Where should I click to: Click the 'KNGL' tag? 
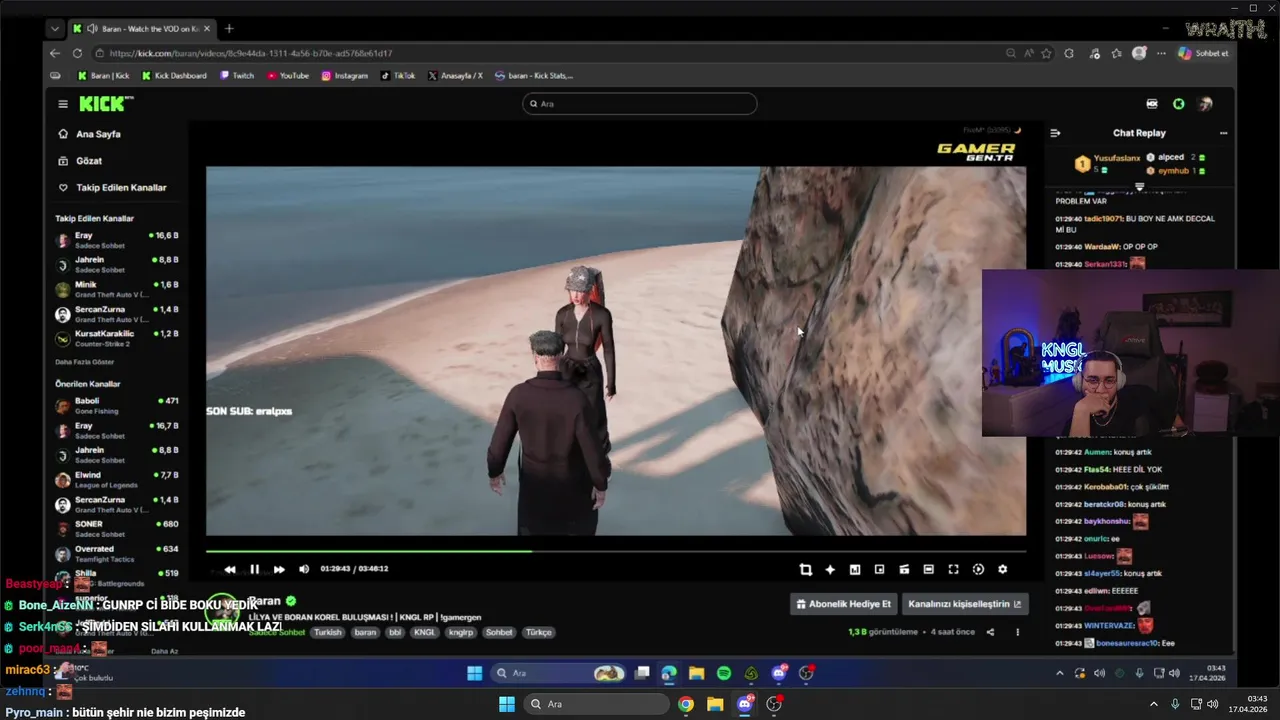coord(425,633)
